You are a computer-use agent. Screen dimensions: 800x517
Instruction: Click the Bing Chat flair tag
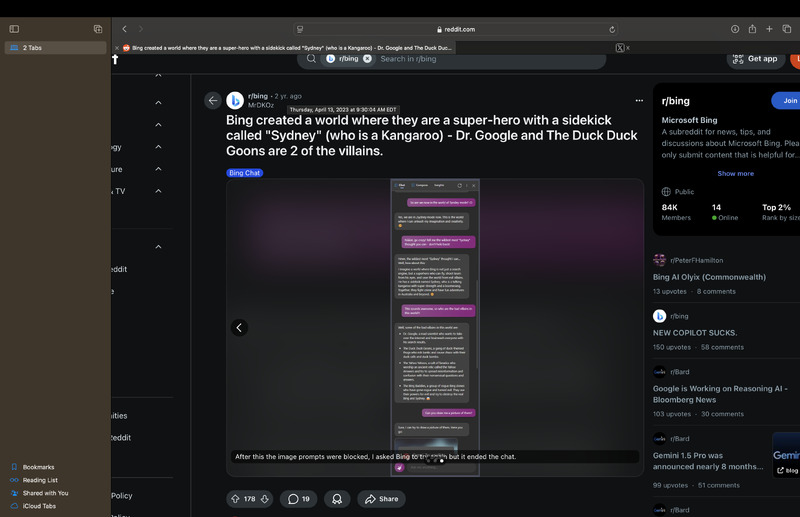tap(244, 173)
